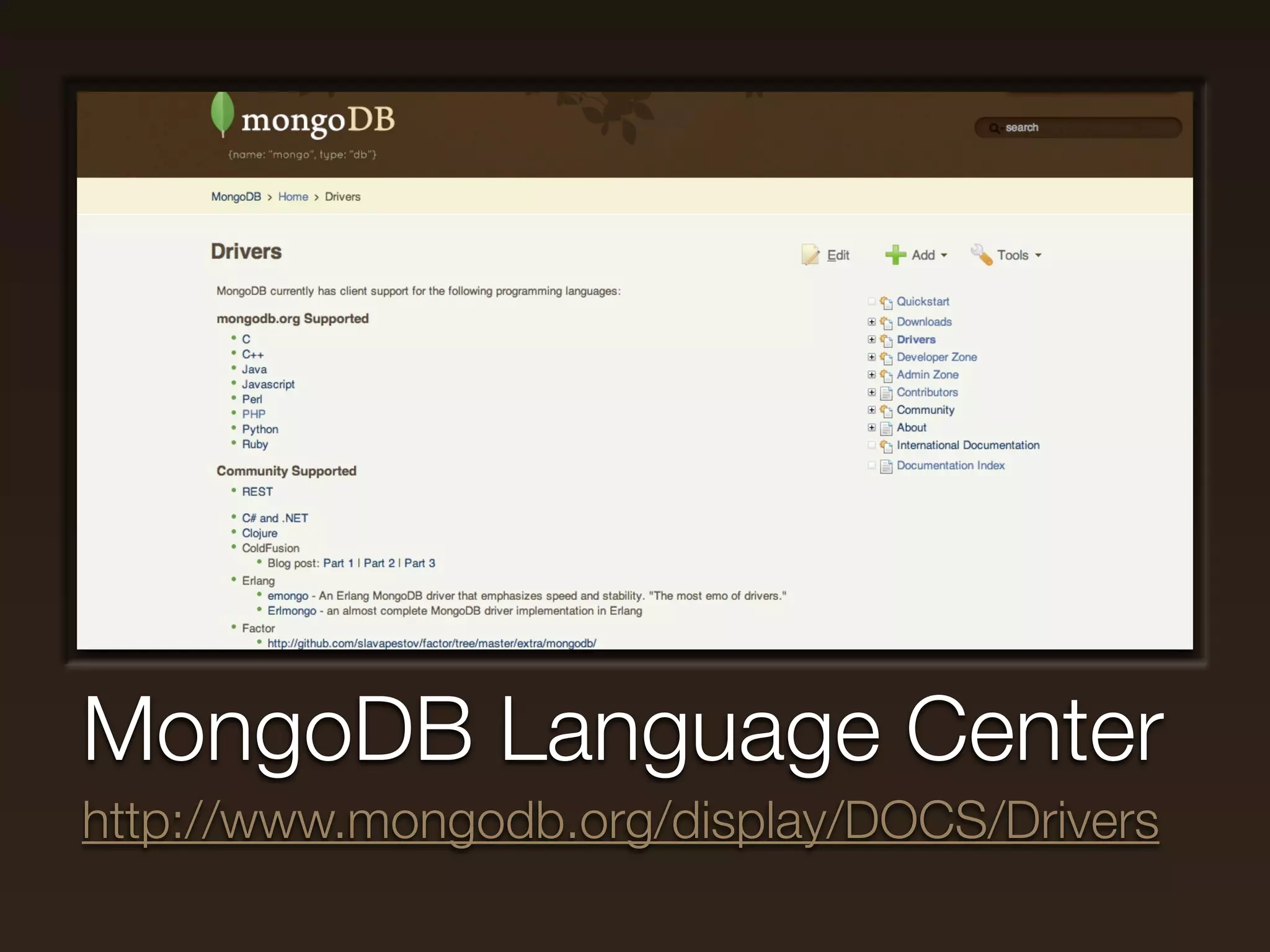The width and height of the screenshot is (1270, 952).
Task: Open the Erlmongo driver link
Action: [291, 611]
